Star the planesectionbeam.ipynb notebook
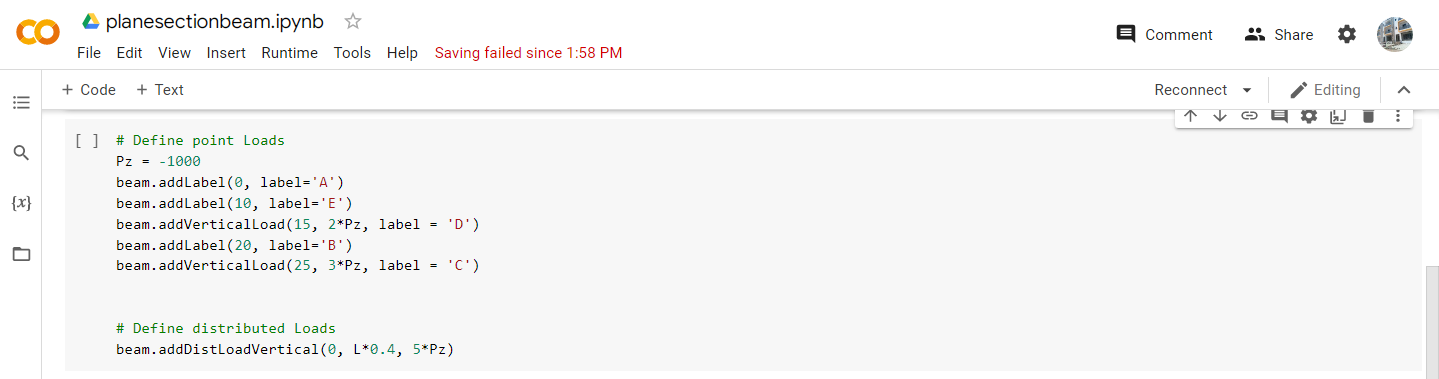The height and width of the screenshot is (379, 1439). 353,21
